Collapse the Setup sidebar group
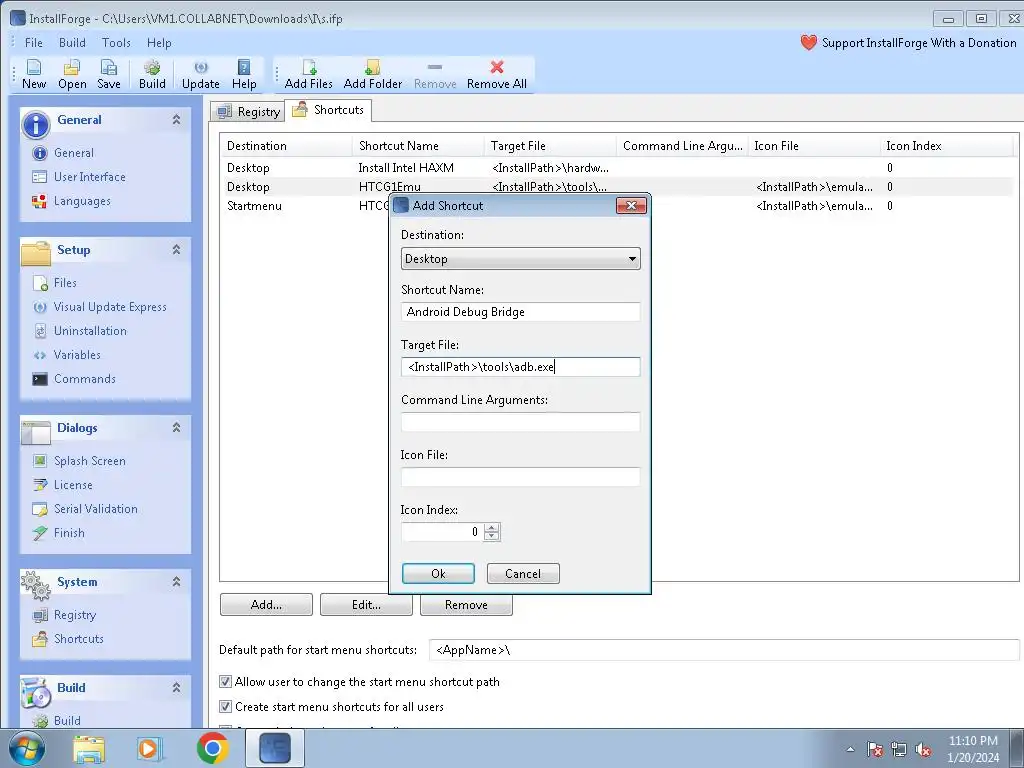1024x768 pixels. tap(176, 249)
